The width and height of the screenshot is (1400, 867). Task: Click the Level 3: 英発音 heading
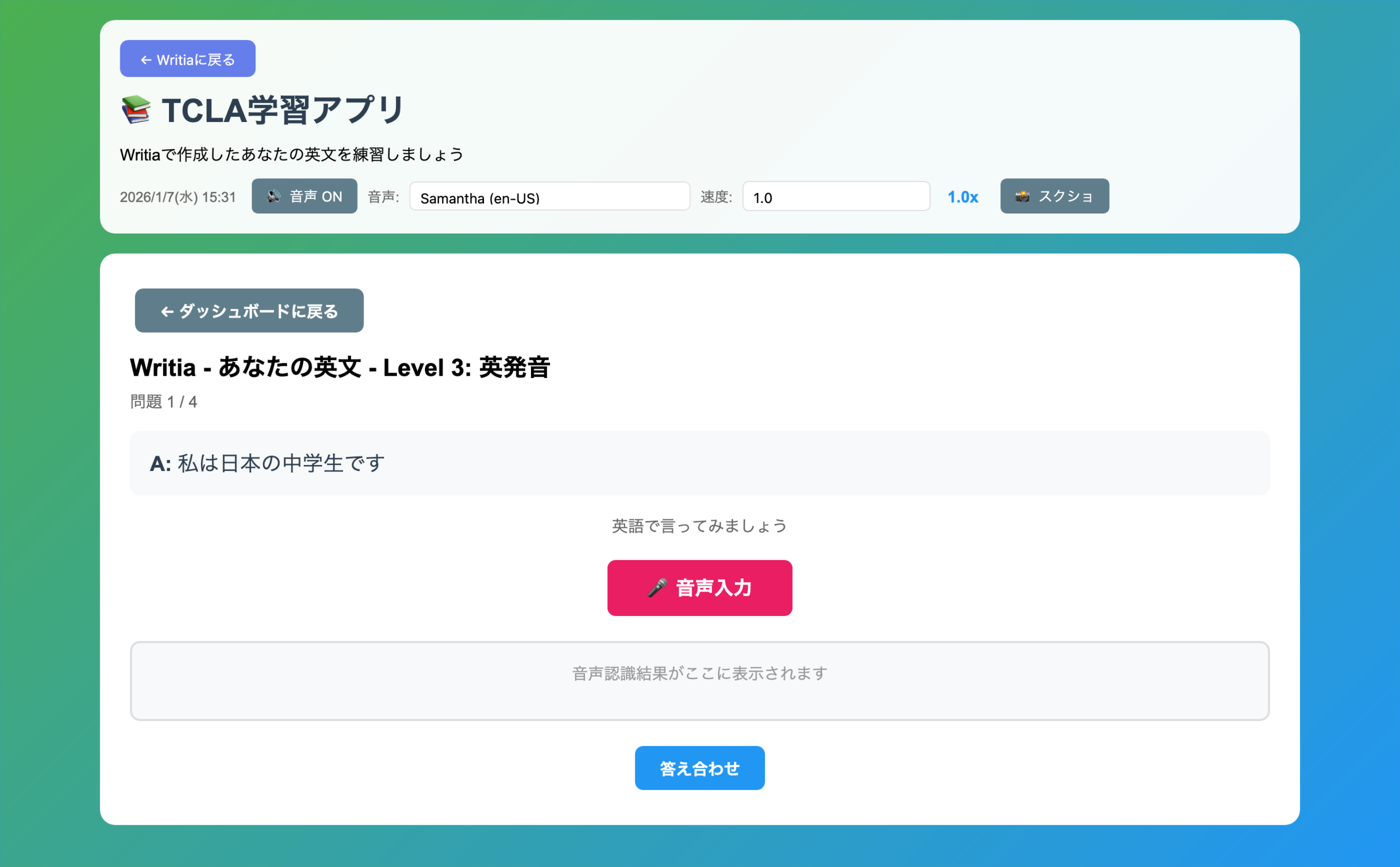340,368
